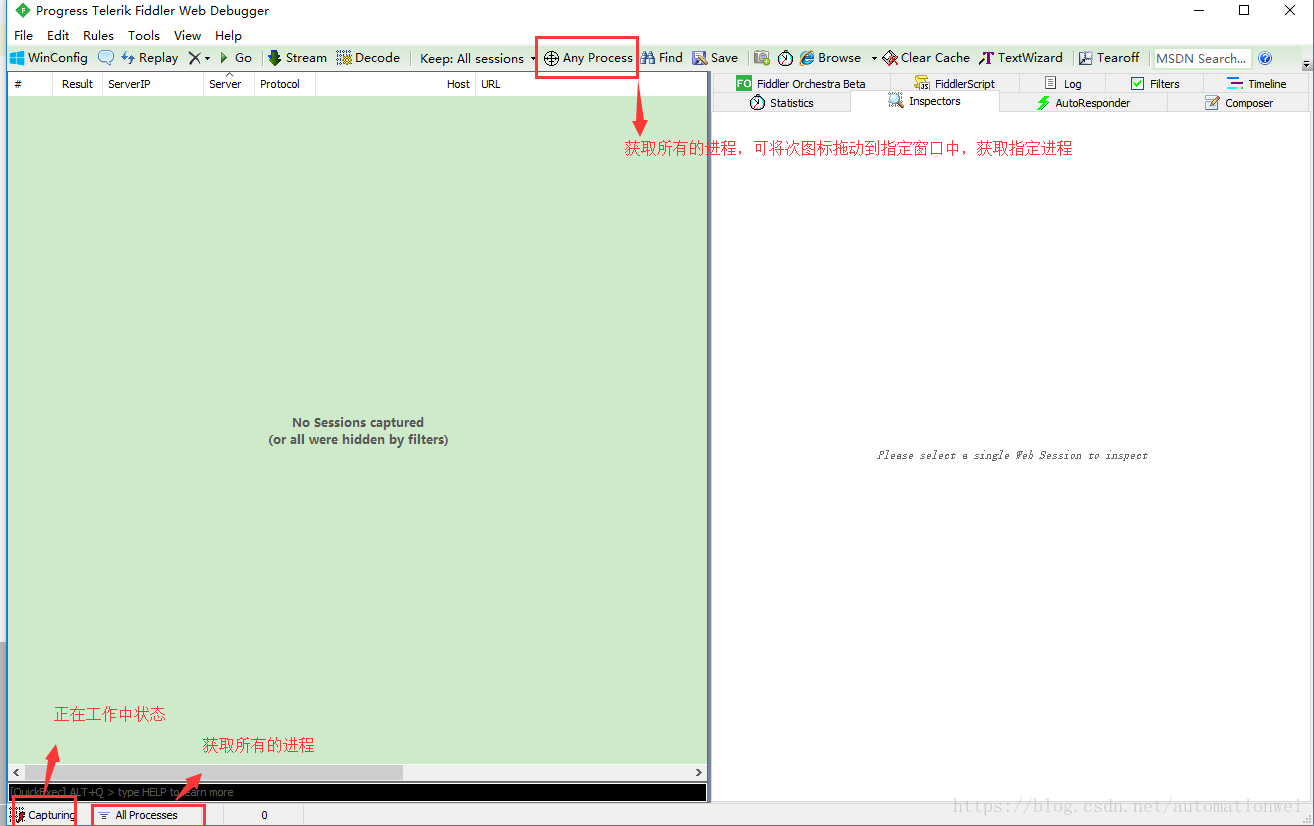Screen dimensions: 1314x826
Task: Open the Tools menu
Action: click(x=144, y=35)
